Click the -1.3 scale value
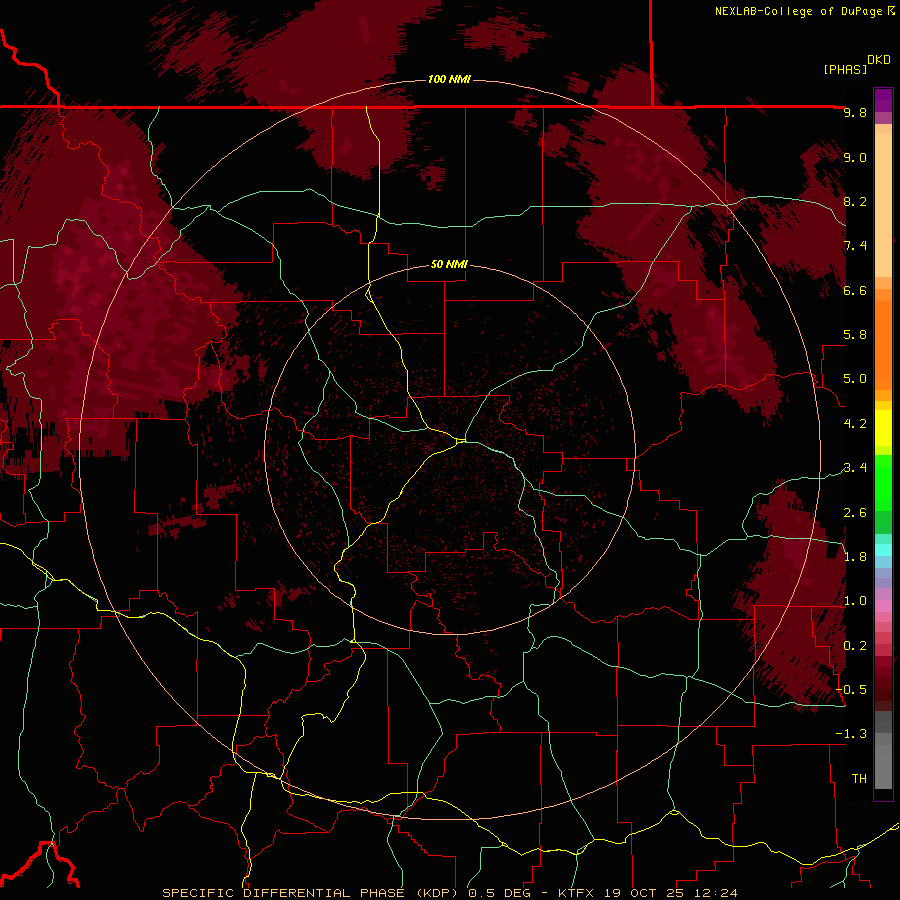 tap(851, 734)
